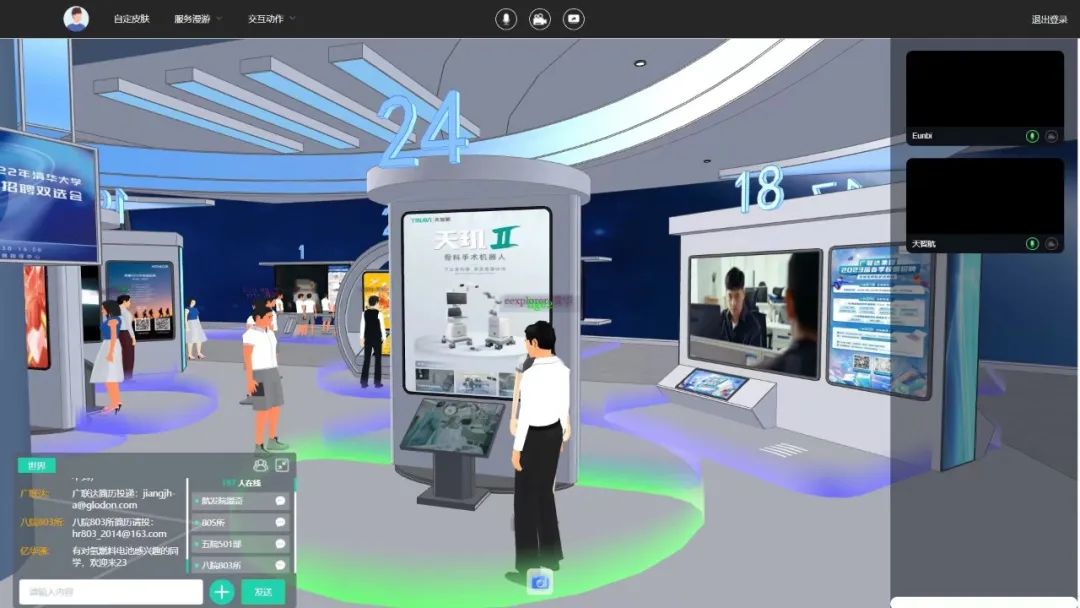Screen dimensions: 1080x608
Task: Toggle second participant's green microphone
Action: tap(1032, 244)
